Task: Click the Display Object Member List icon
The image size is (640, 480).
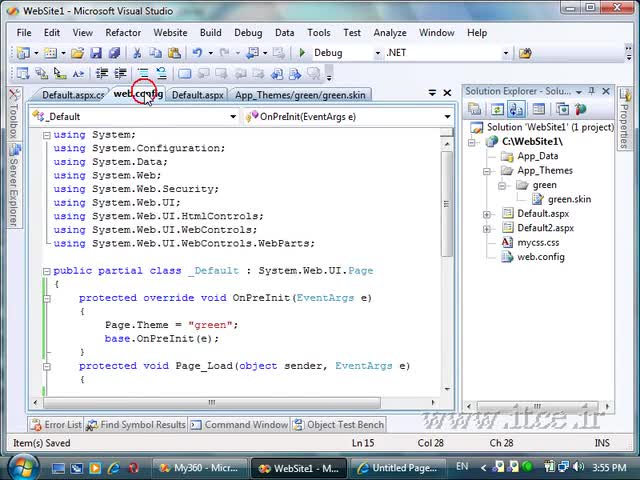Action: [x=23, y=73]
